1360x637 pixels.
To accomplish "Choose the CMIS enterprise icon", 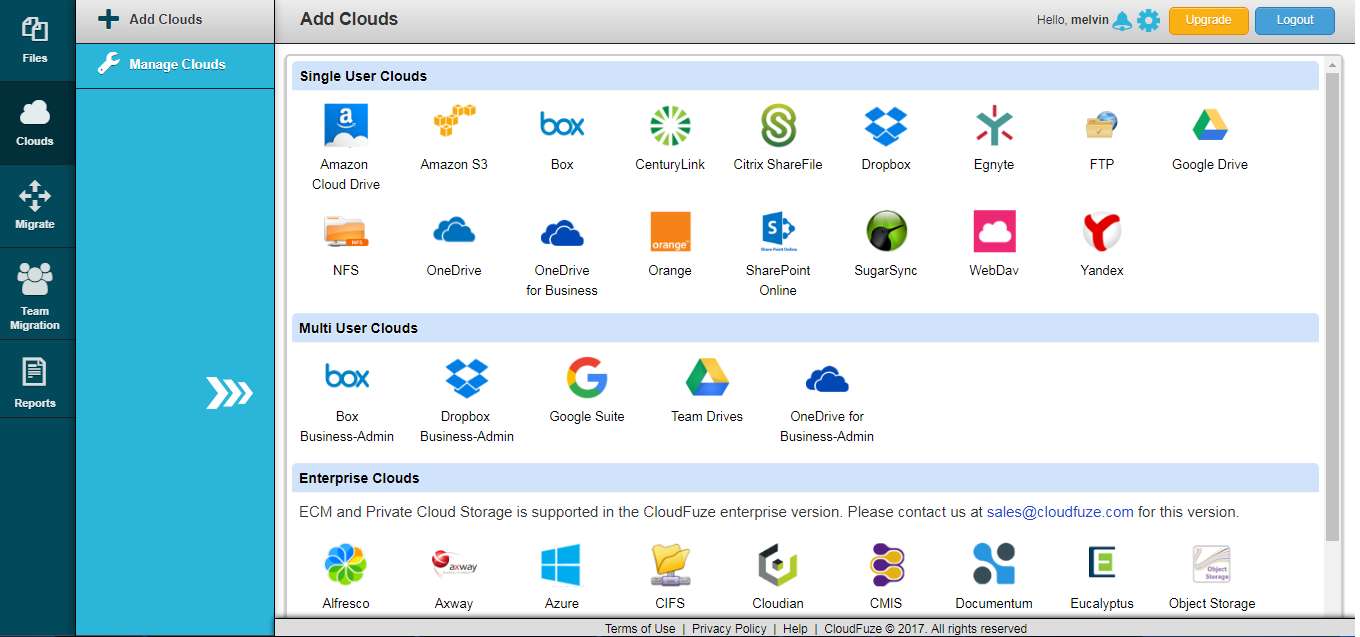I will click(886, 565).
